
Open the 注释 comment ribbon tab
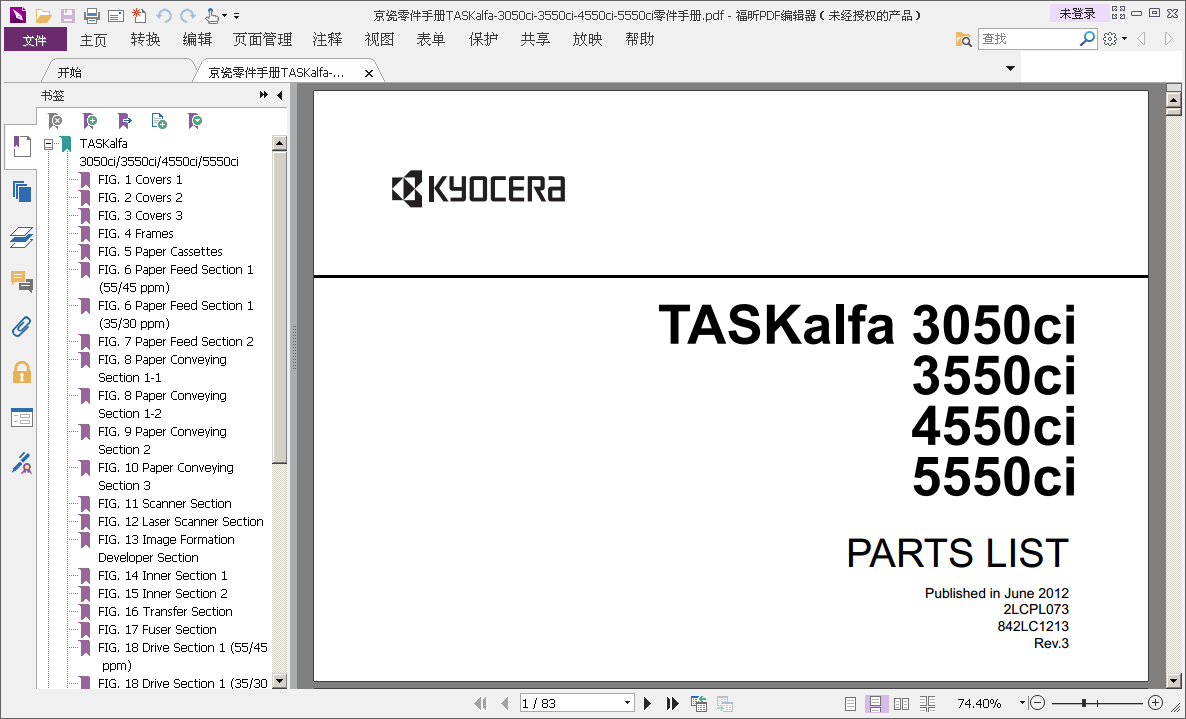(x=328, y=40)
